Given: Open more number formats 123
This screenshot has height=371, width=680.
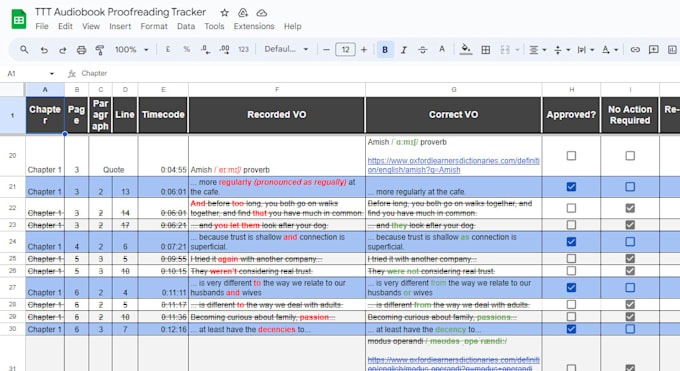Looking at the screenshot, I should [244, 49].
